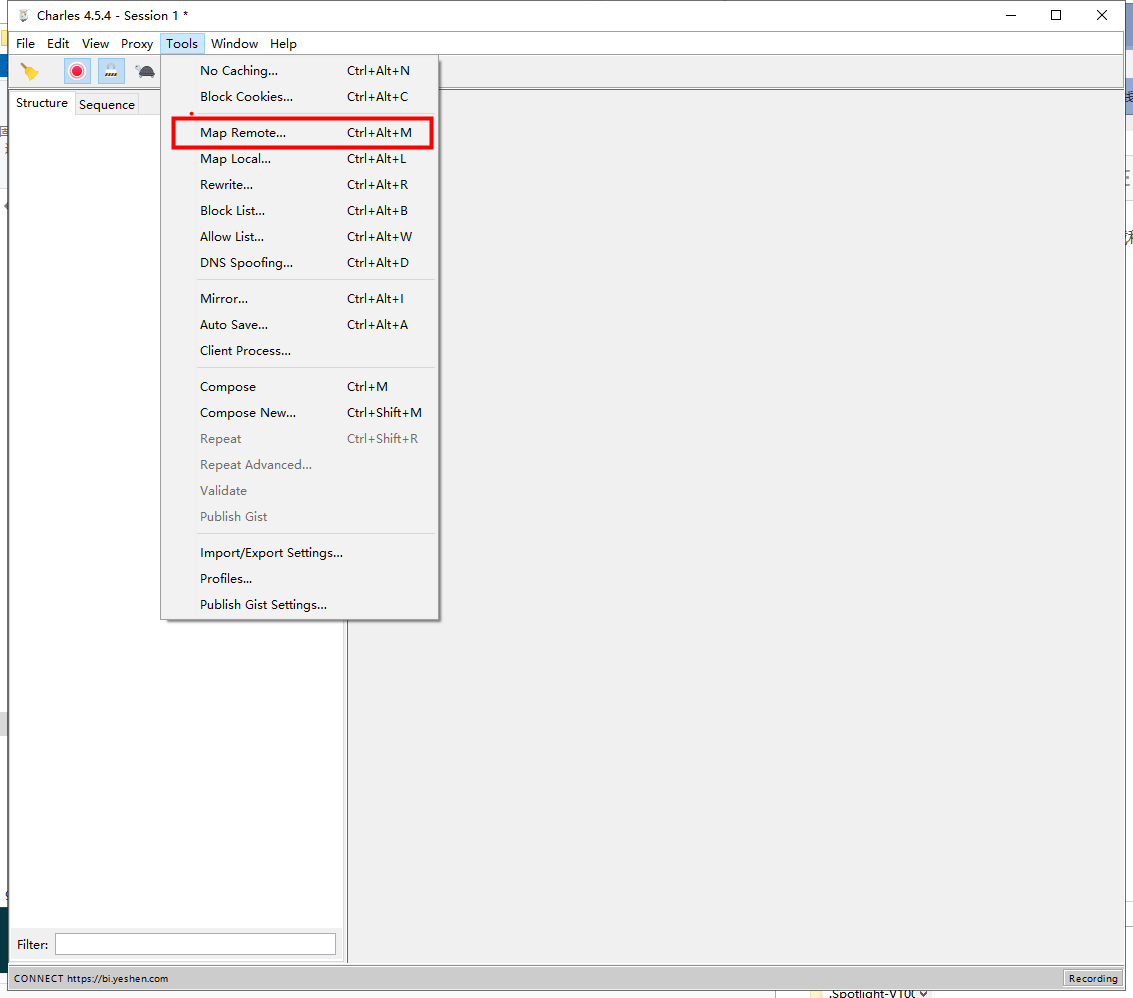
Task: Toggle the red Recording button in toolbar
Action: [x=77, y=72]
